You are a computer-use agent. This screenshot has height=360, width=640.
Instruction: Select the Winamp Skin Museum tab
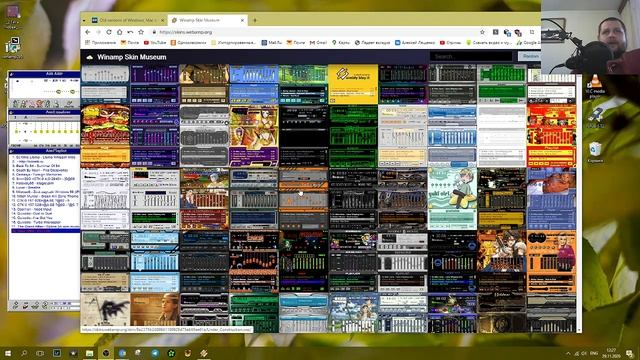(208, 20)
